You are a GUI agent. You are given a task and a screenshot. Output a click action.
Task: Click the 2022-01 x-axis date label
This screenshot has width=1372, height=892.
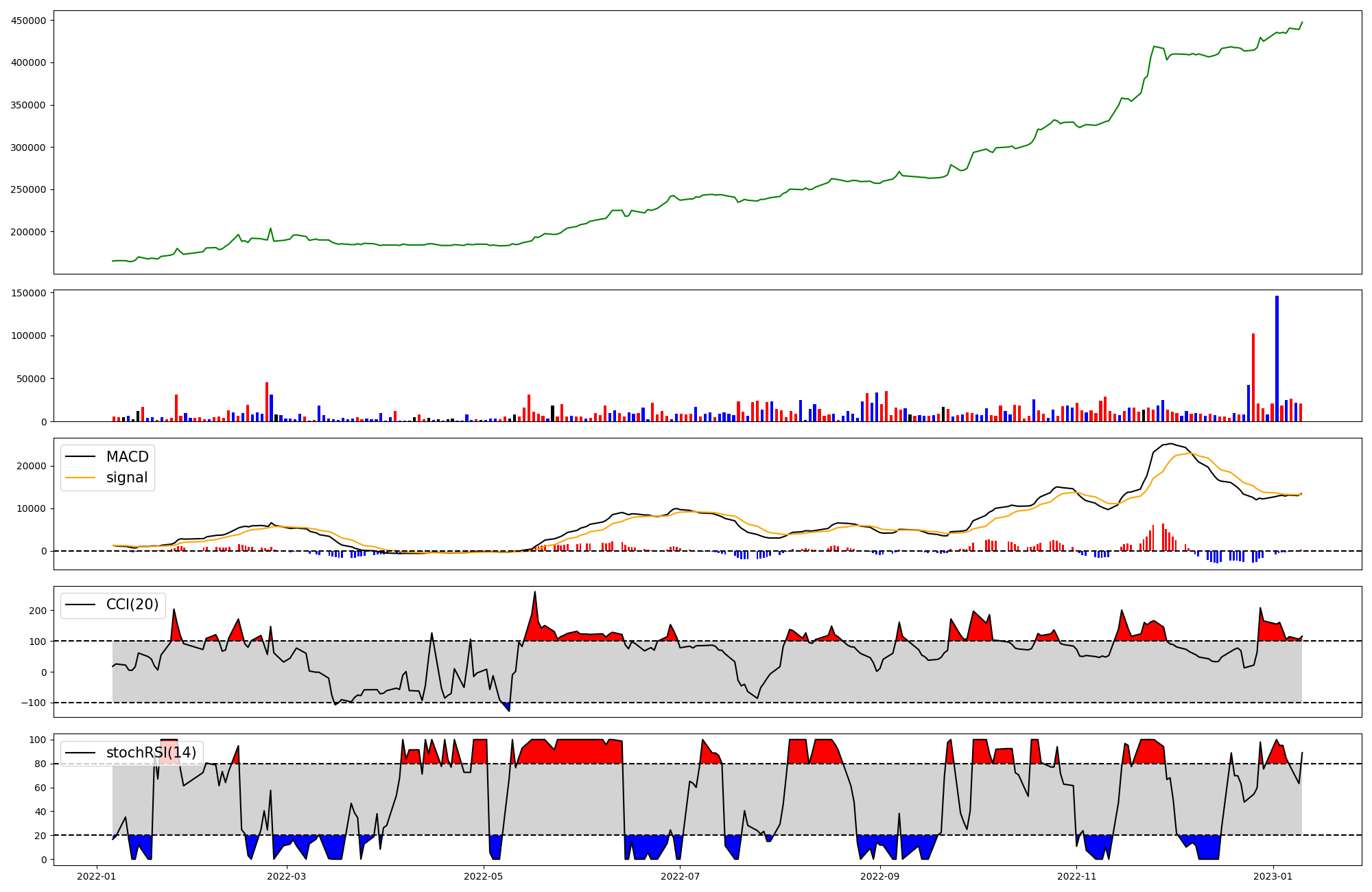pos(97,876)
